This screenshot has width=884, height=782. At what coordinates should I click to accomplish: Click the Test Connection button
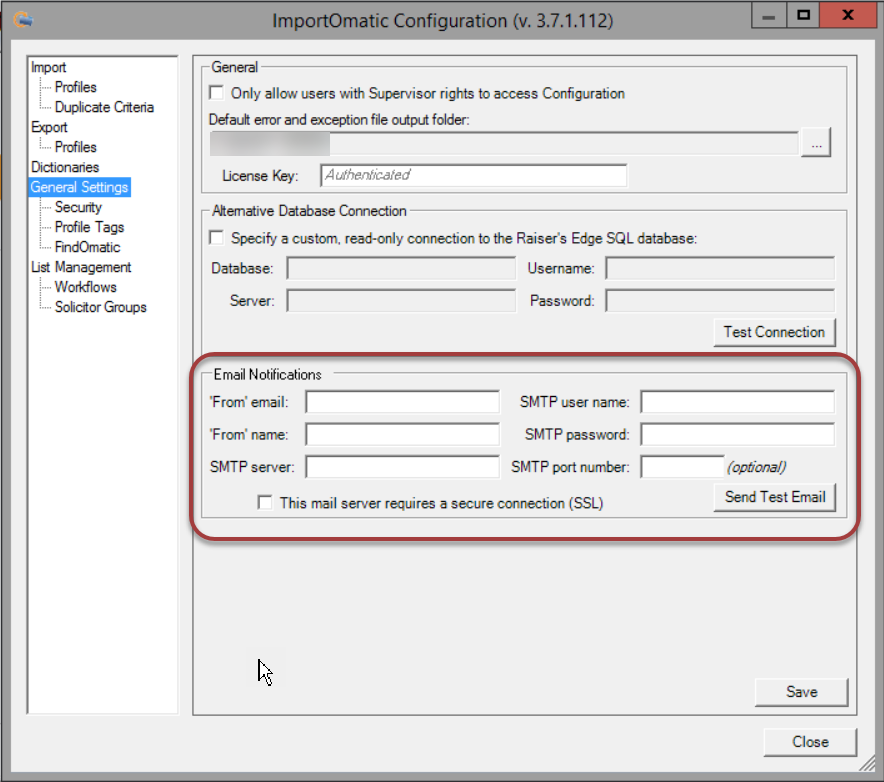pos(774,332)
